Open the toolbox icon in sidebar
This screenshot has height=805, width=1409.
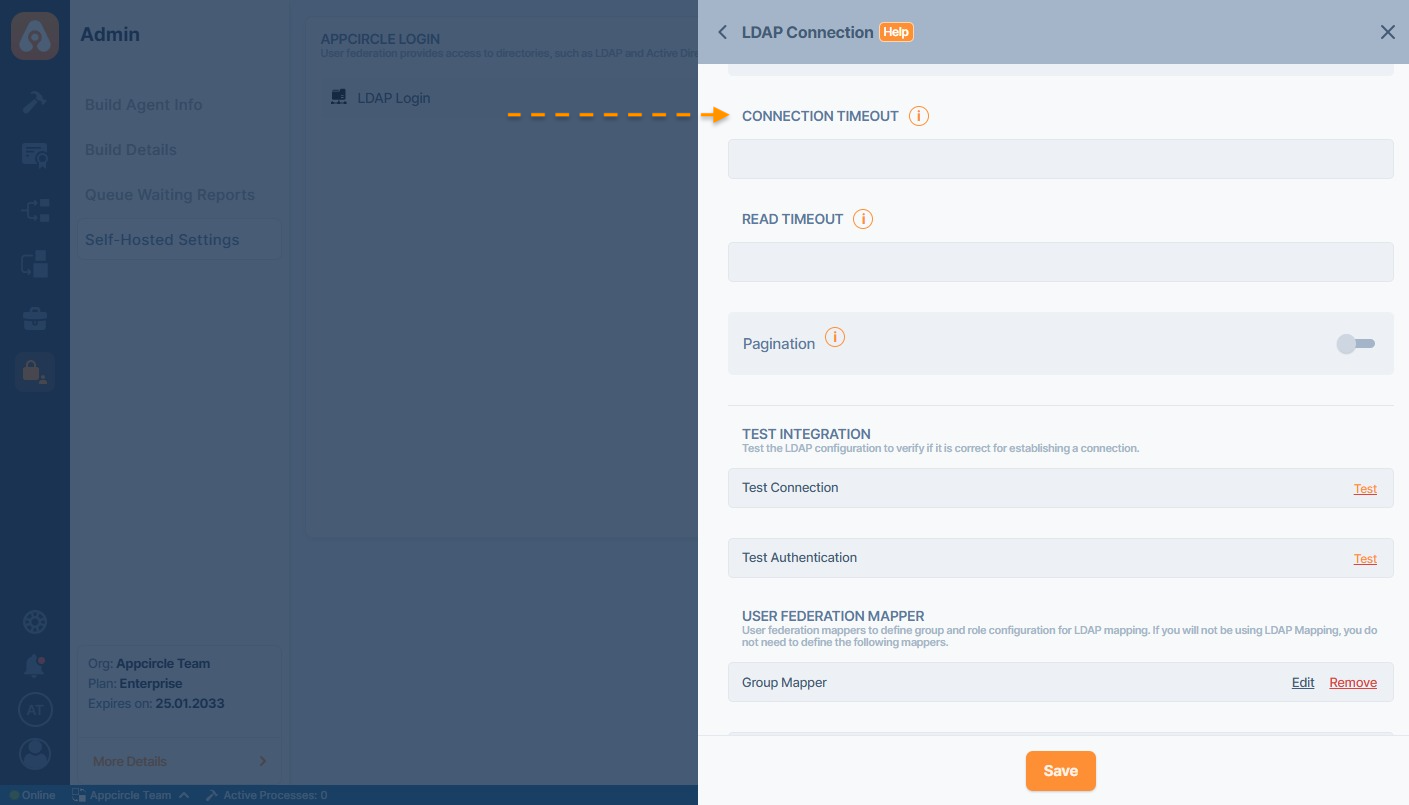pyautogui.click(x=35, y=319)
